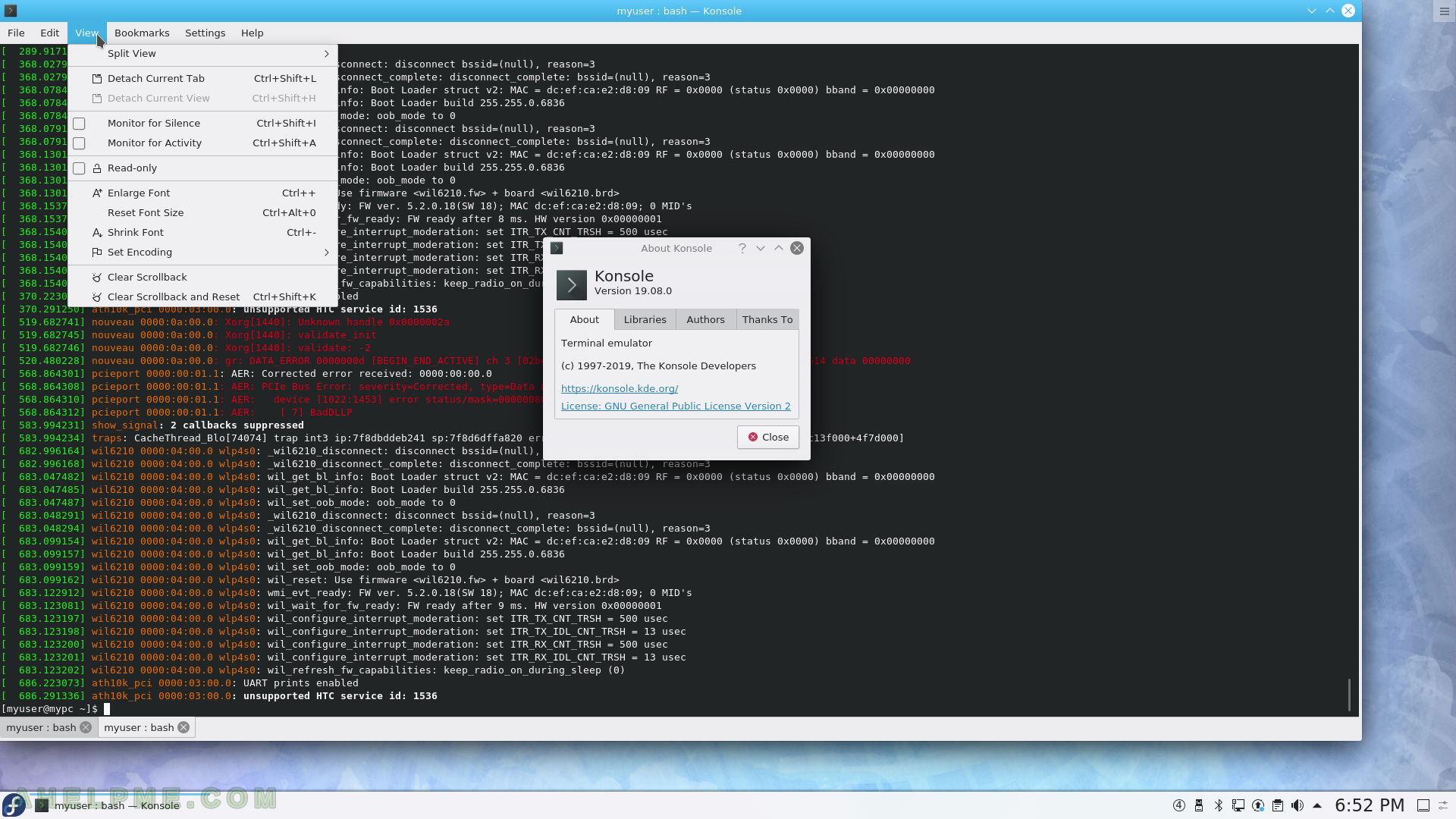Click 'Terminal emulator' text in About dialog
This screenshot has width=1456, height=819.
pyautogui.click(x=607, y=344)
